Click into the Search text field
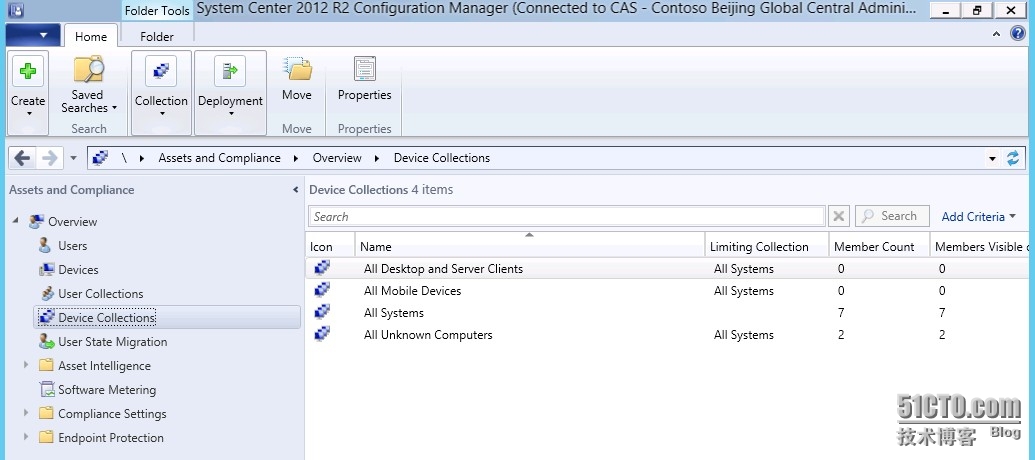 pyautogui.click(x=566, y=216)
